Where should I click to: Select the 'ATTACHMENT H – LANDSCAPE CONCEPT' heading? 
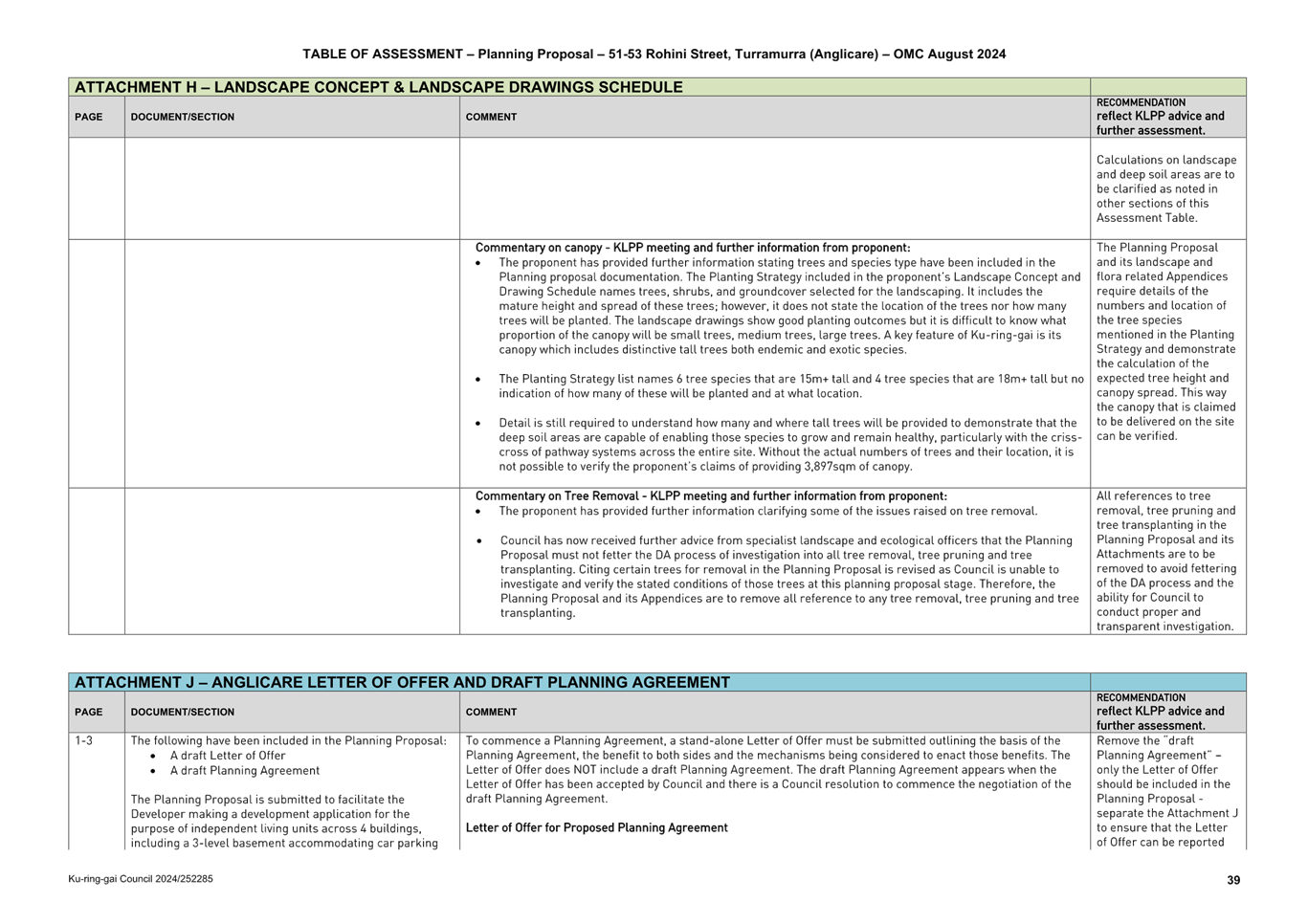click(x=379, y=87)
